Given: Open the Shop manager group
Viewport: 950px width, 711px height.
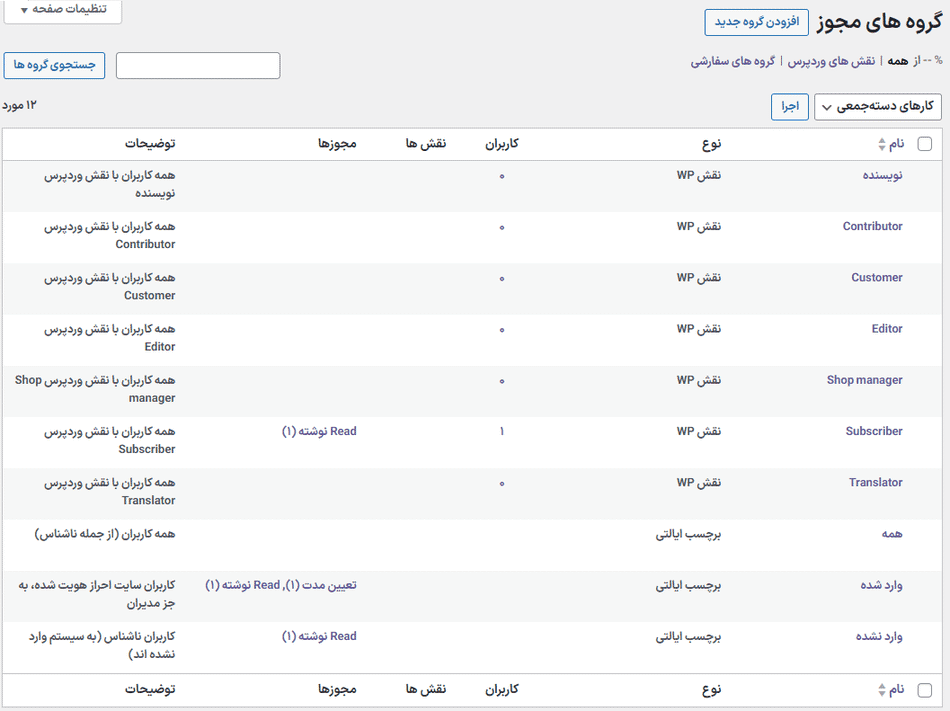Looking at the screenshot, I should point(865,380).
